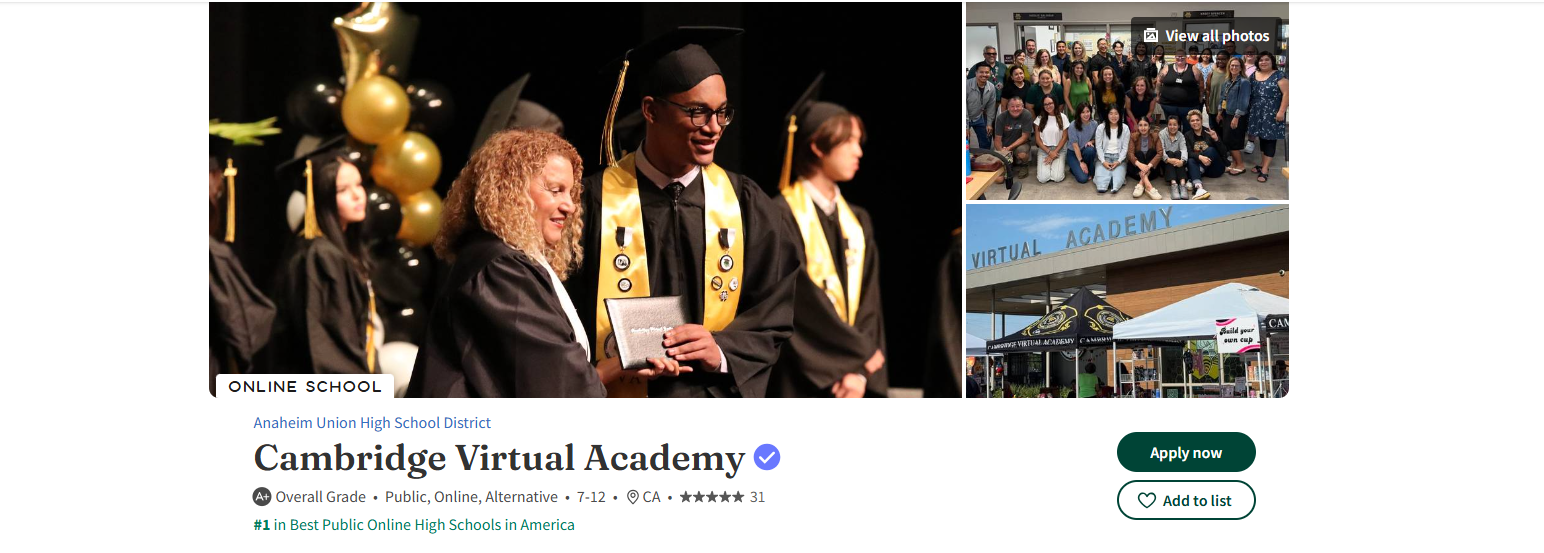Click the blue verified checkmark badge
This screenshot has width=1544, height=553.
pos(767,457)
